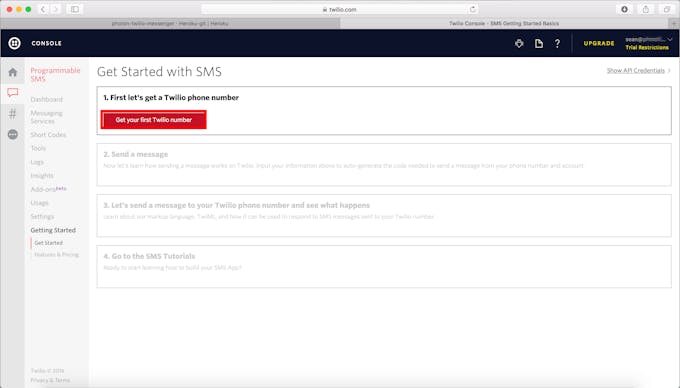The width and height of the screenshot is (680, 388).
Task: Add a new Safari tab
Action: point(674,23)
